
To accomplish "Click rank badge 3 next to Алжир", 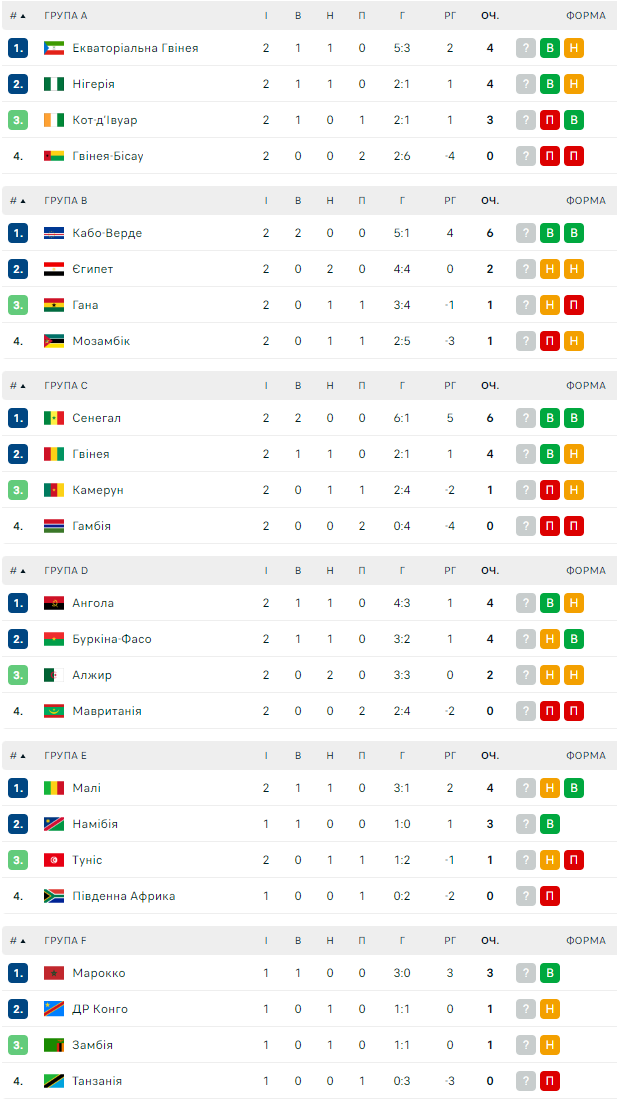I will click(18, 675).
